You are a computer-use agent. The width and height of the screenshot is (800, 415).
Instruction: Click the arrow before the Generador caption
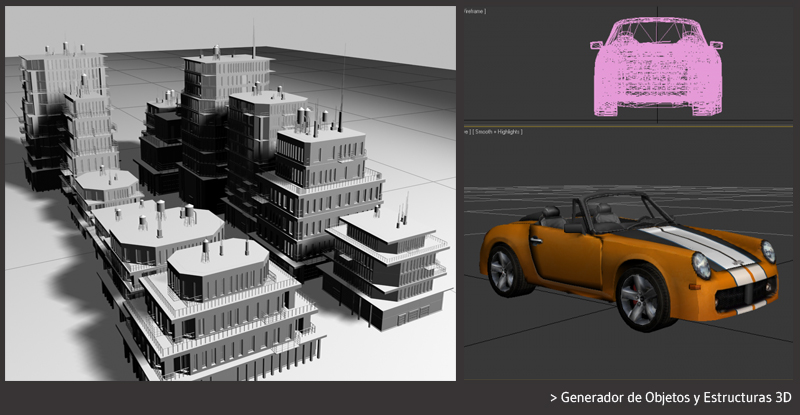point(553,396)
